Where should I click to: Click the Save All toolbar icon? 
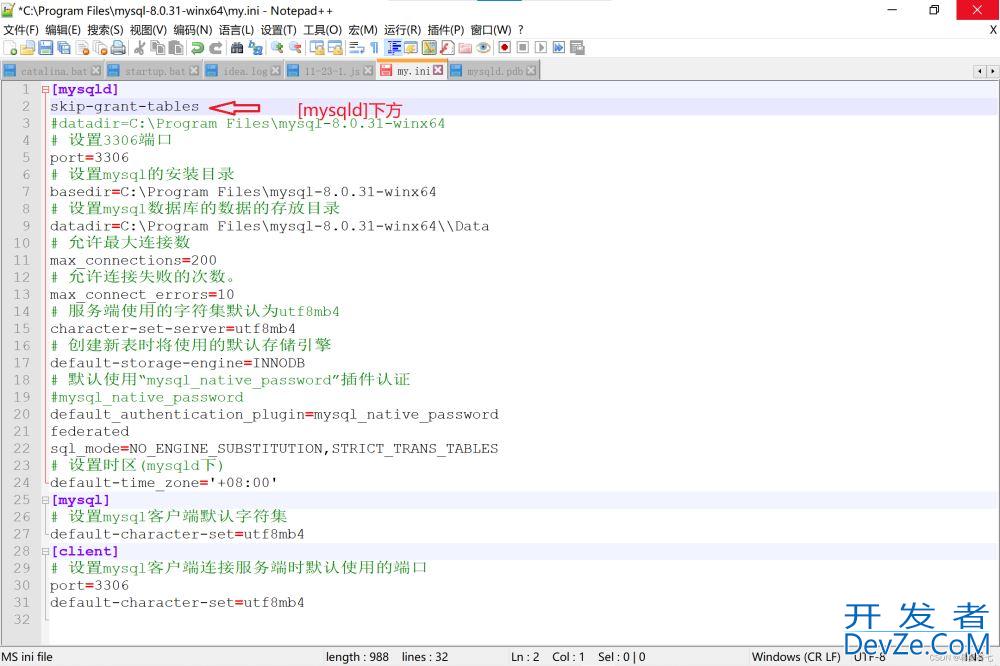click(64, 48)
